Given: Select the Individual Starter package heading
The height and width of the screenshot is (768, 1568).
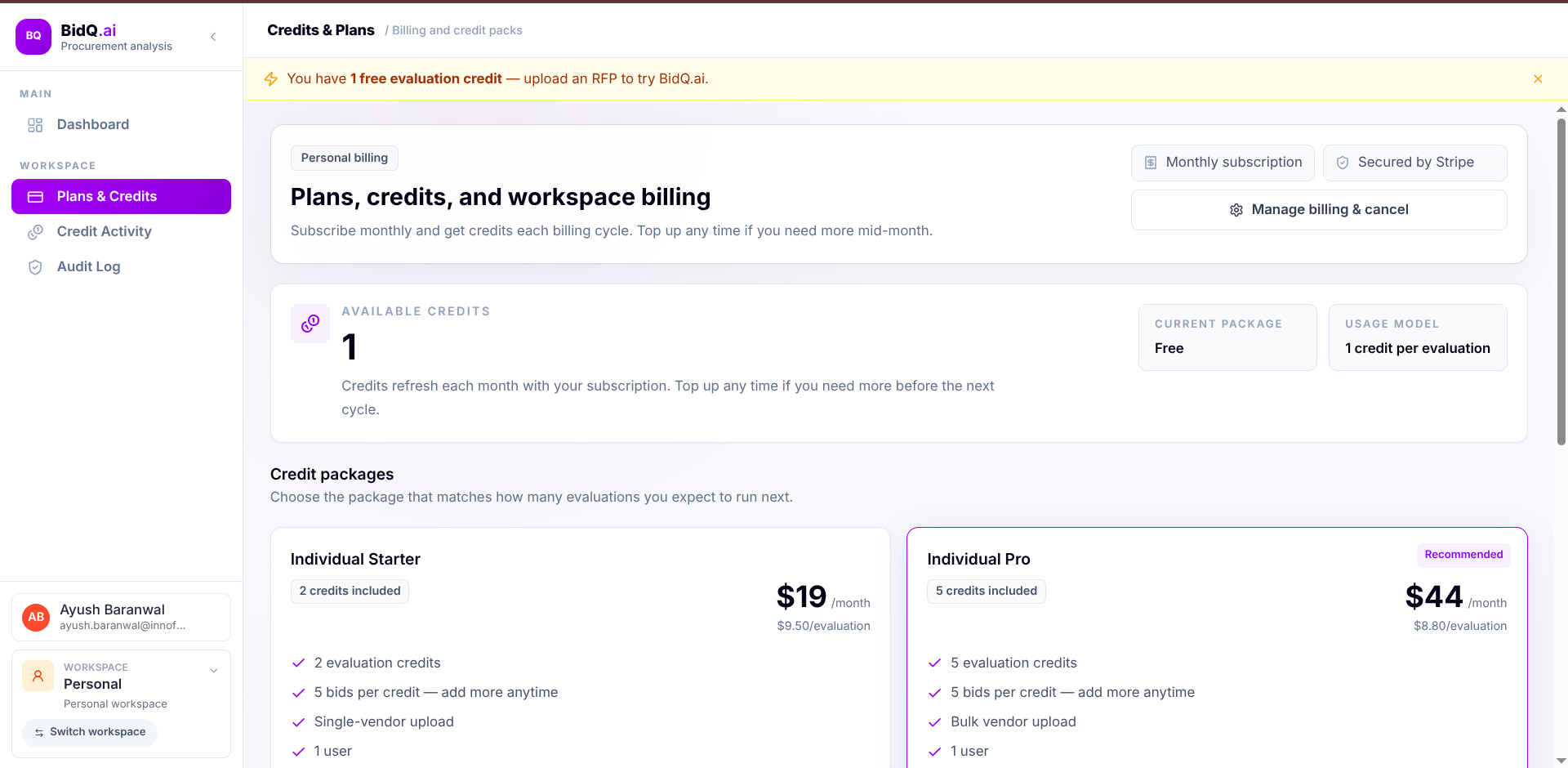Looking at the screenshot, I should coord(355,560).
